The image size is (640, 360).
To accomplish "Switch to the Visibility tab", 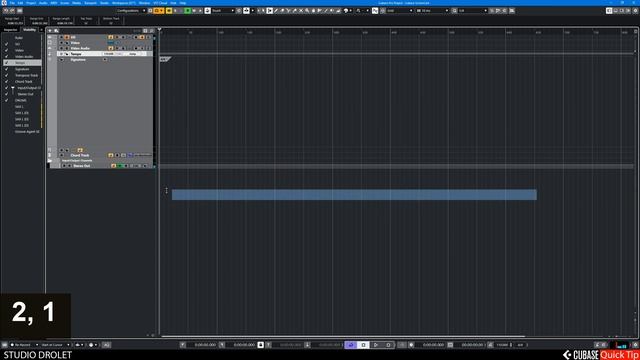I will [29, 30].
